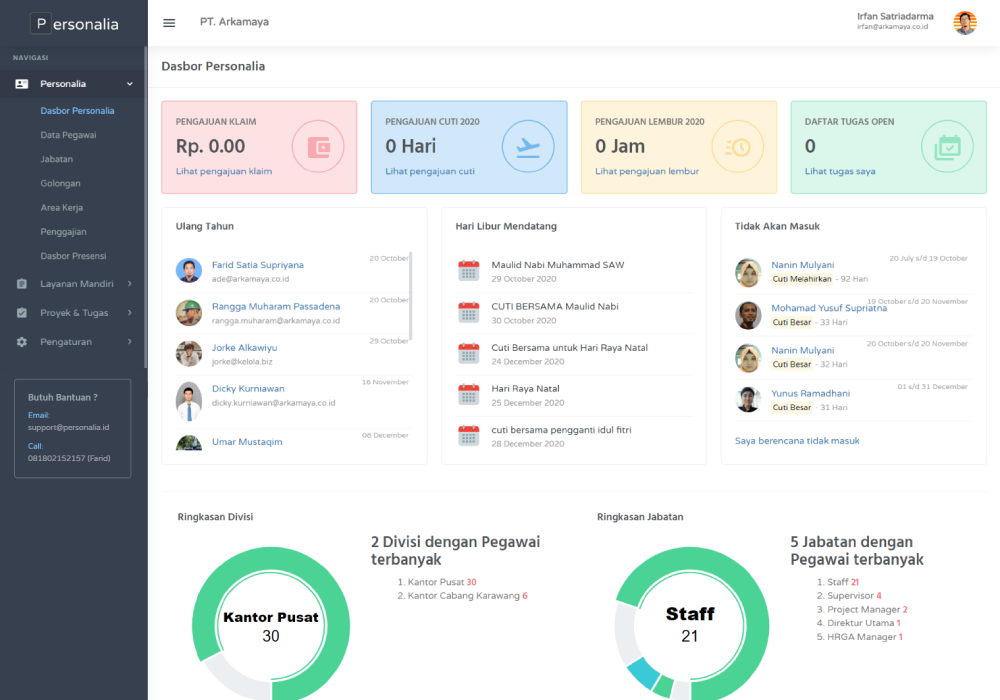Select Dasbor Presensi from sidebar
The image size is (1000, 700).
(x=73, y=256)
